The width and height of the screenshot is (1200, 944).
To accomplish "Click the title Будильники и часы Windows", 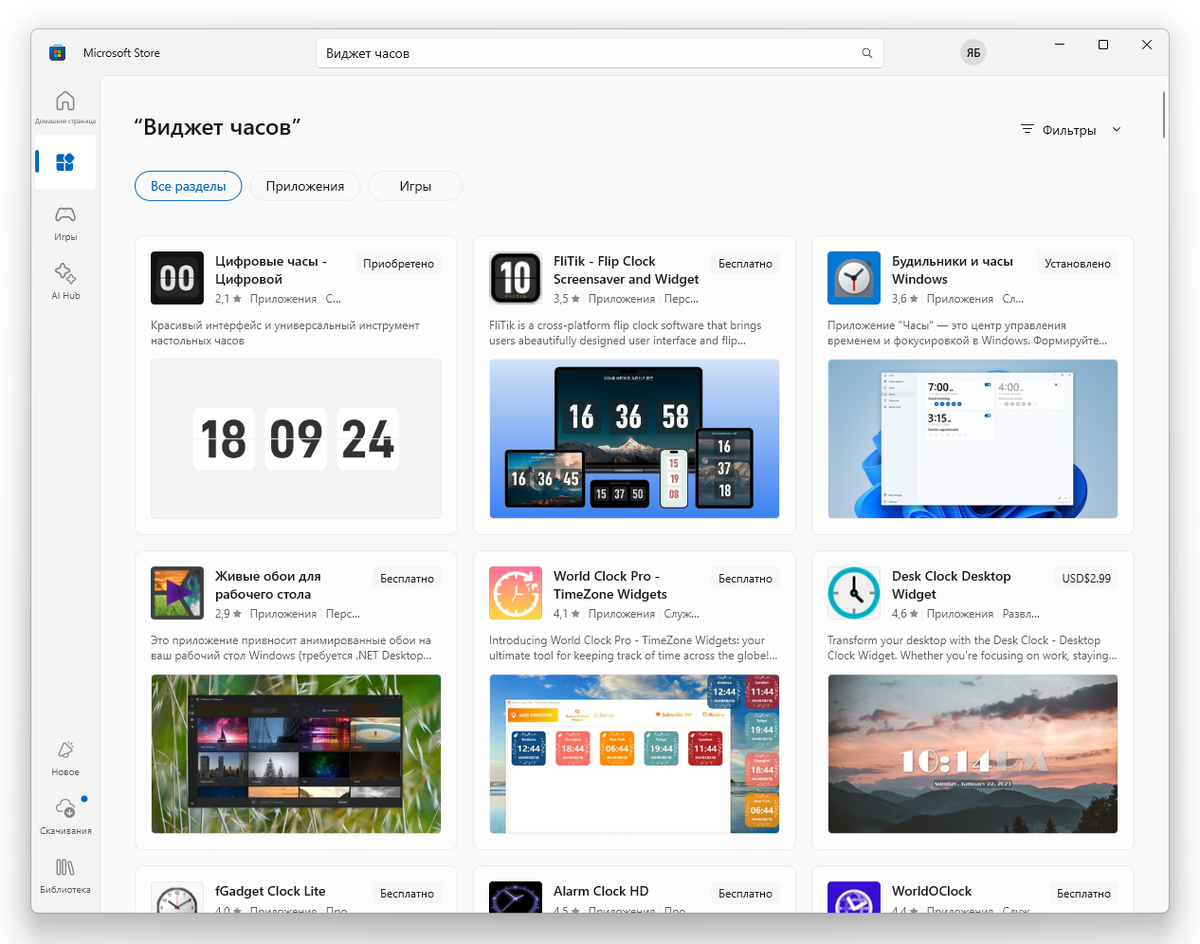I will (x=952, y=270).
